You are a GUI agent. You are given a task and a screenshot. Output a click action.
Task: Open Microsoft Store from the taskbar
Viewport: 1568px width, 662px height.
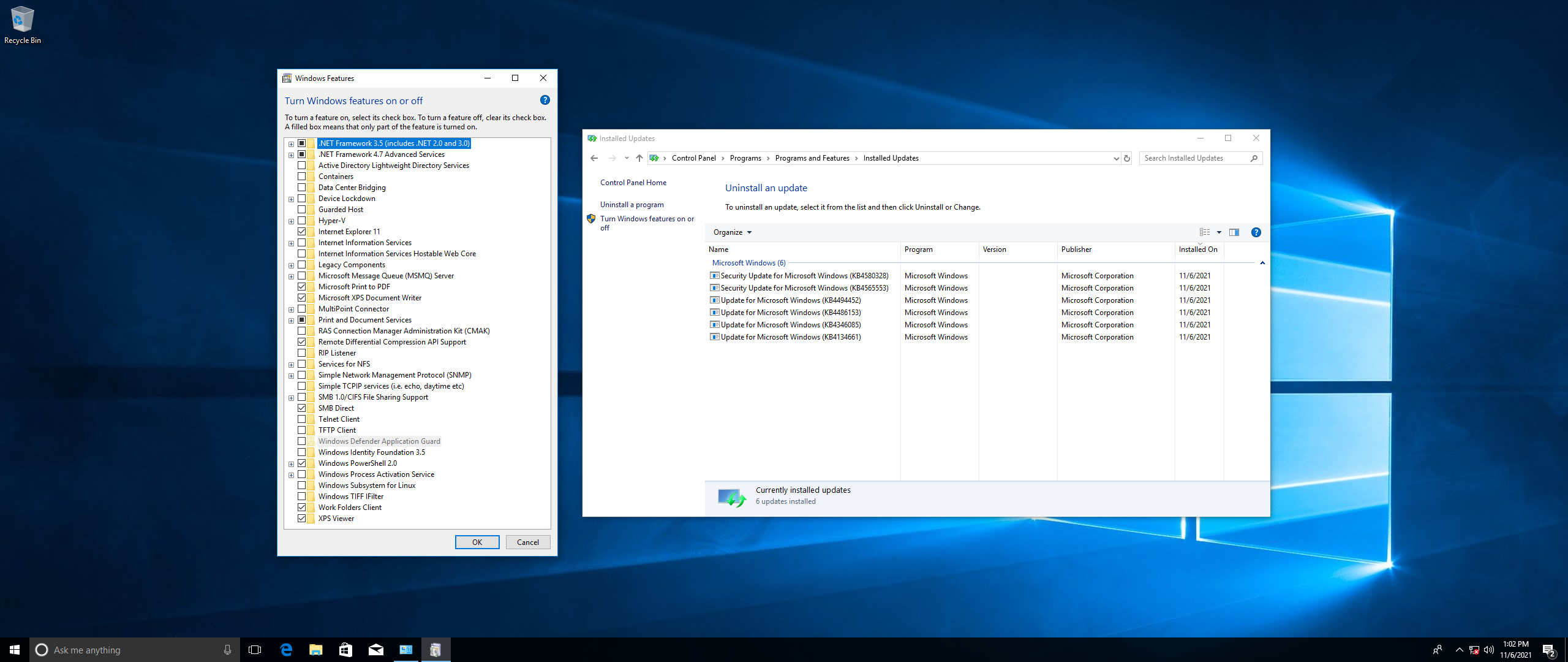[345, 650]
